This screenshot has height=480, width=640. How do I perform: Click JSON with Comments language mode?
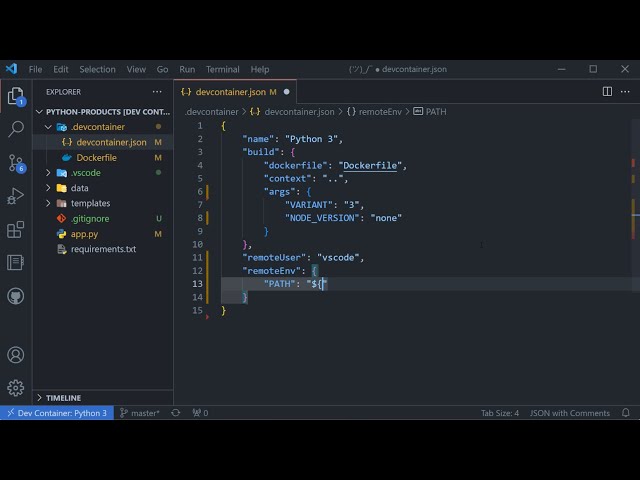[x=569, y=413]
